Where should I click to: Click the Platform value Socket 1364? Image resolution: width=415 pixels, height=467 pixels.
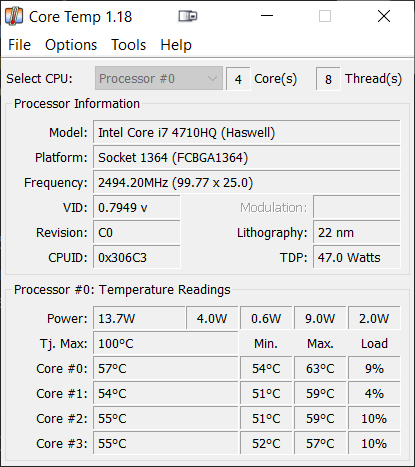(x=247, y=158)
